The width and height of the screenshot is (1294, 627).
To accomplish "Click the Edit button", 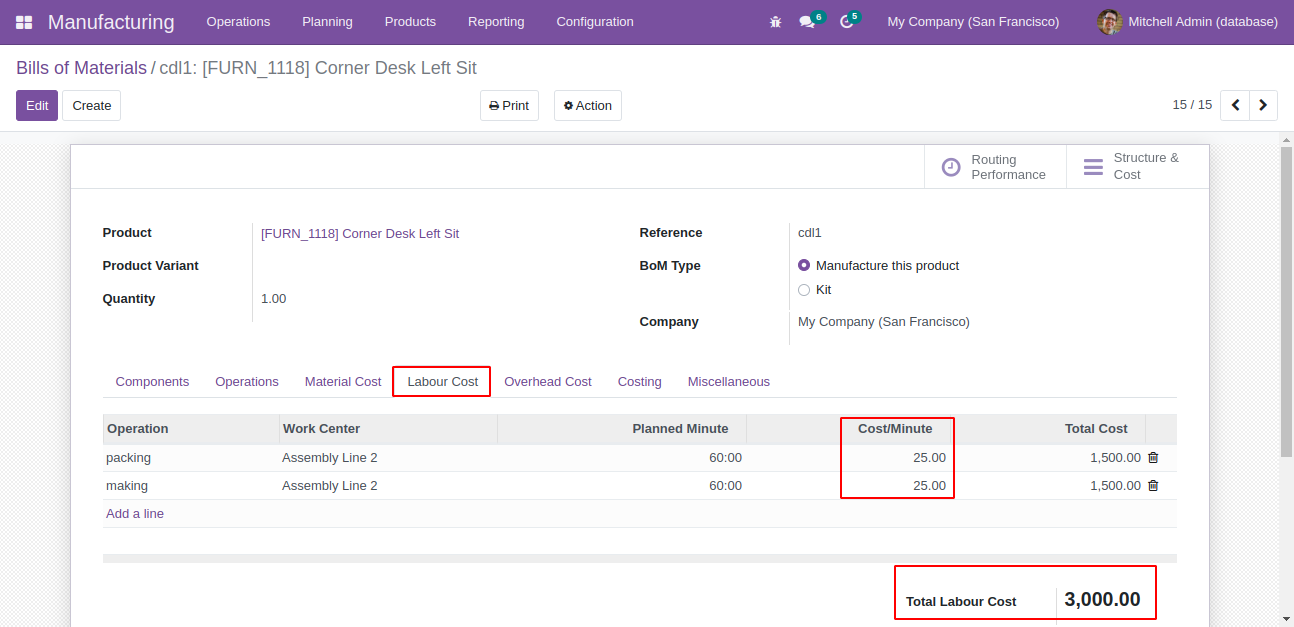I will [37, 106].
